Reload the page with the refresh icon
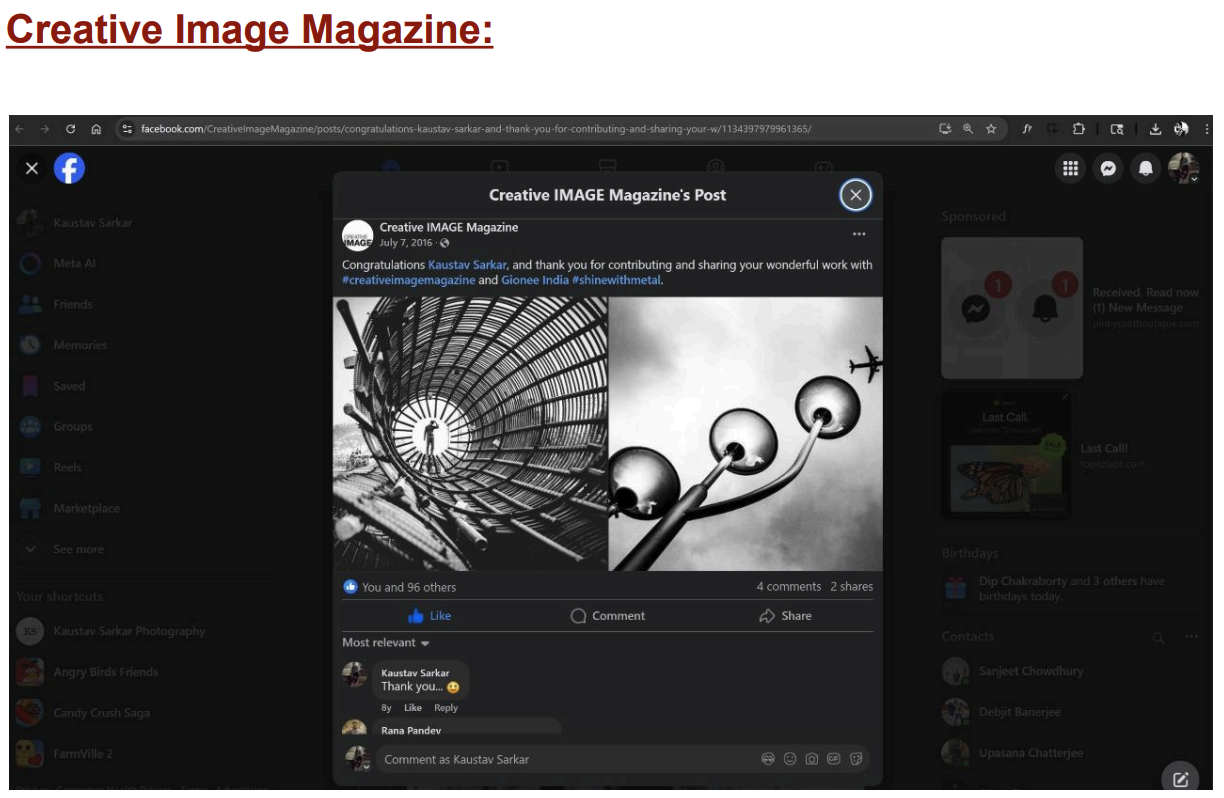1224x798 pixels. 71,129
